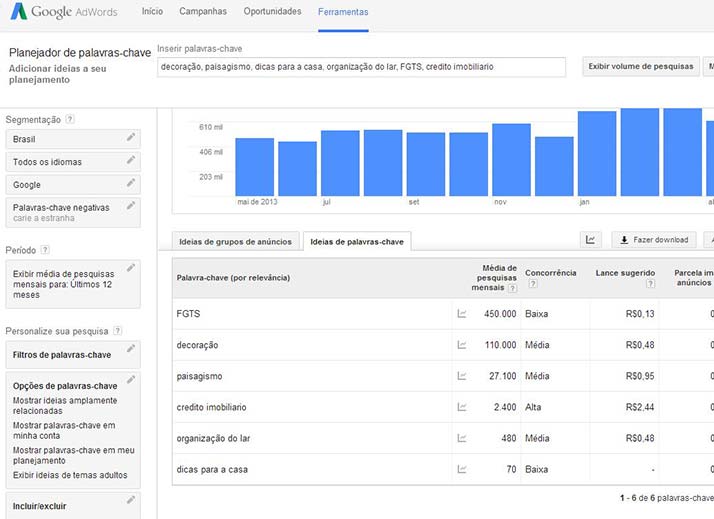This screenshot has height=519, width=714.
Task: Open Segmentação help question mark
Action: point(70,119)
